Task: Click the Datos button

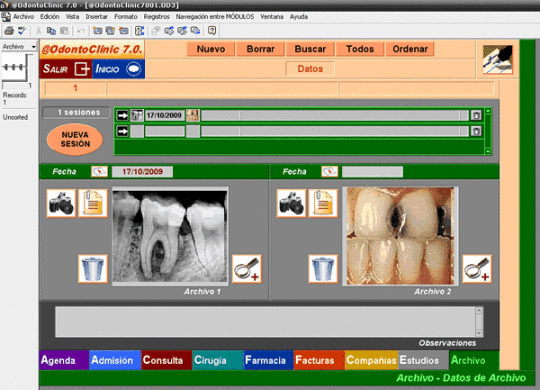Action: (x=310, y=69)
